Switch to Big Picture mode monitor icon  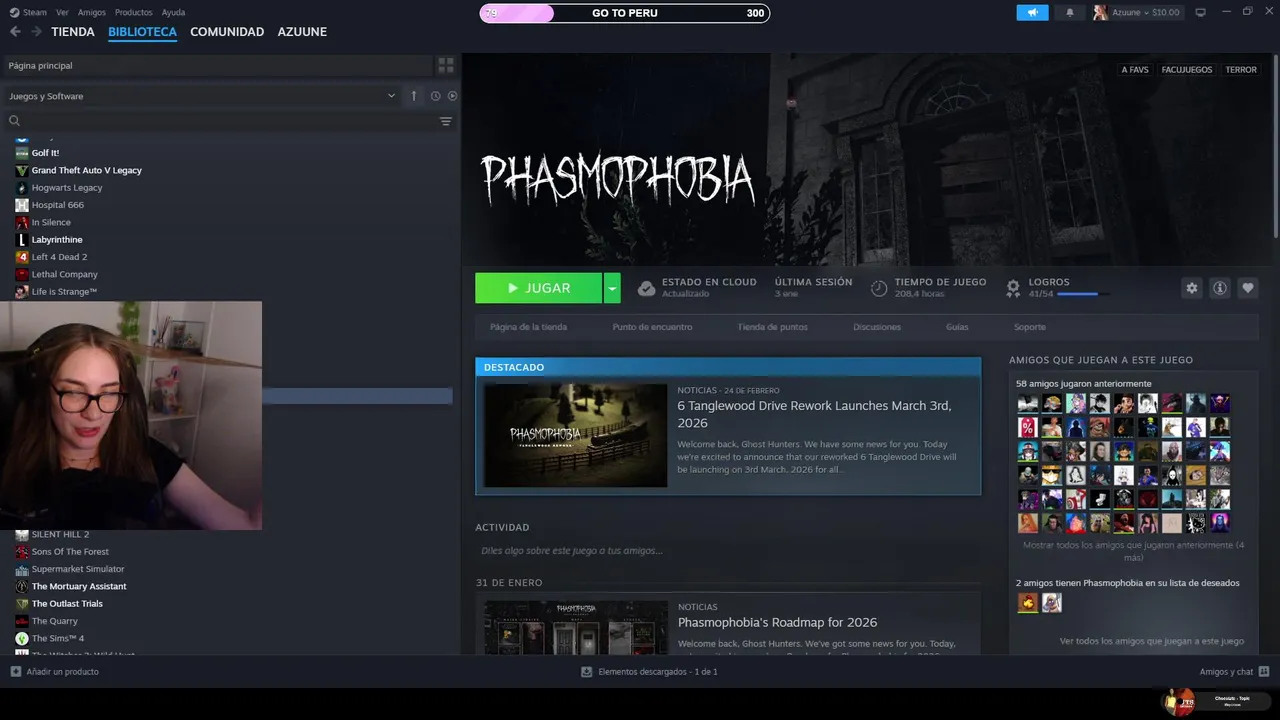1201,12
